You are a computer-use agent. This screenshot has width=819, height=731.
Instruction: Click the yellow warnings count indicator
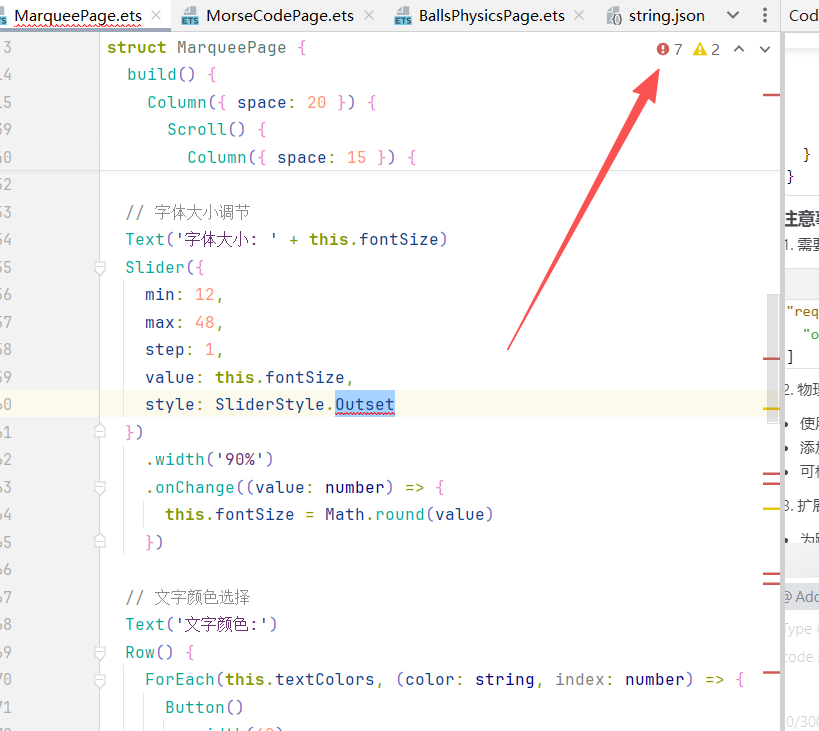(706, 49)
